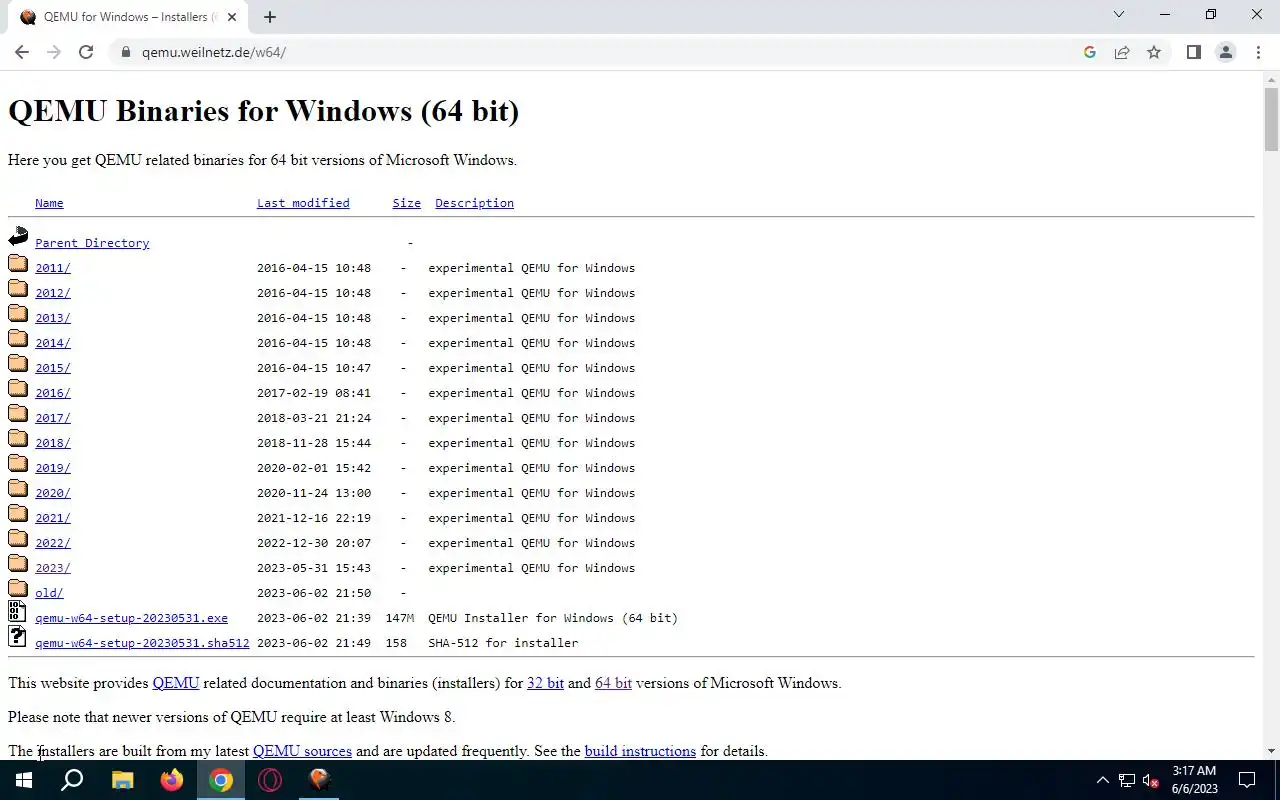Open qemu-w64-setup-20230531.sha512 link
Screen dimensions: 1280x800
point(142,643)
